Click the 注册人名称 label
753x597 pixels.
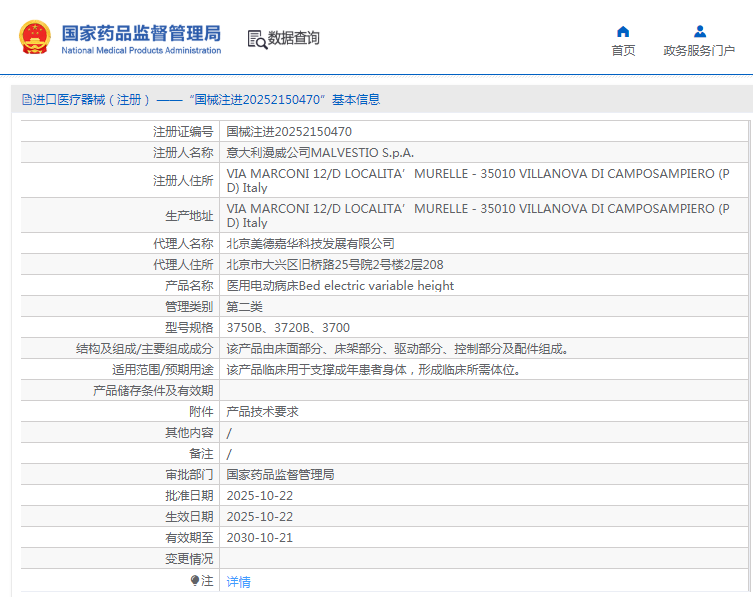pos(183,153)
